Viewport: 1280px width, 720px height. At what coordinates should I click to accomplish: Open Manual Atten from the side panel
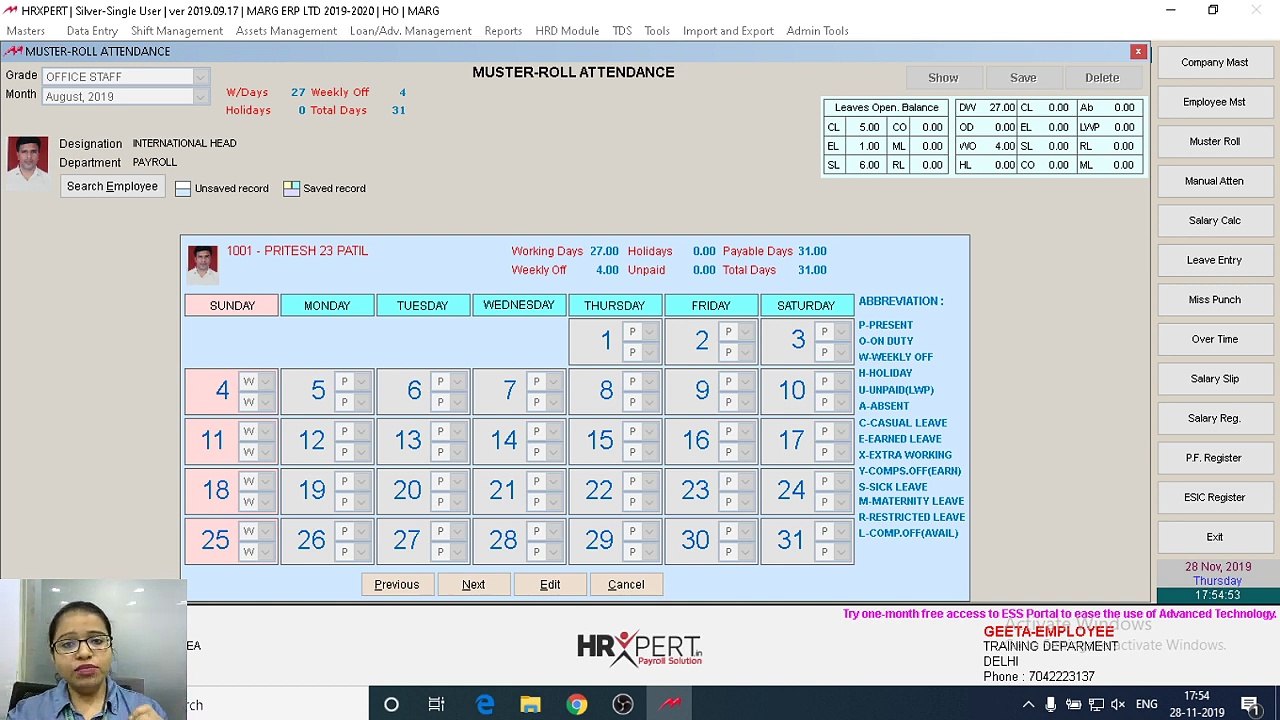tap(1214, 181)
